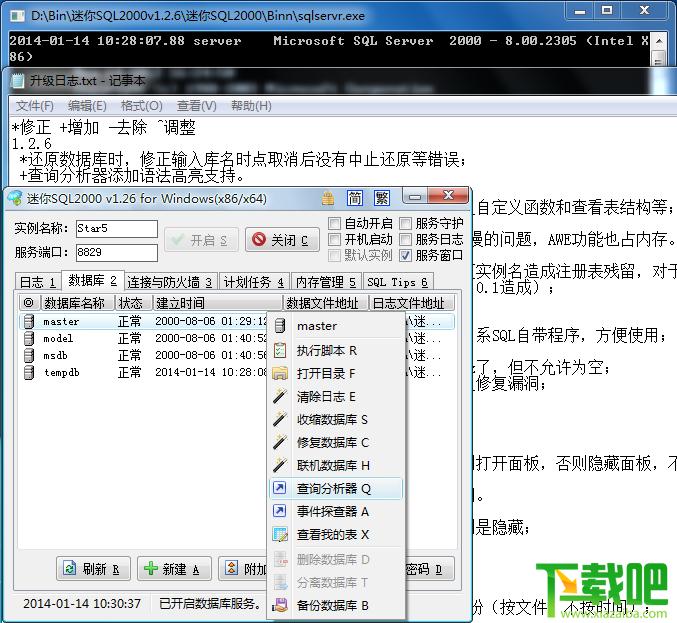Click the msdb database icon
This screenshot has height=623, width=677.
pos(29,355)
